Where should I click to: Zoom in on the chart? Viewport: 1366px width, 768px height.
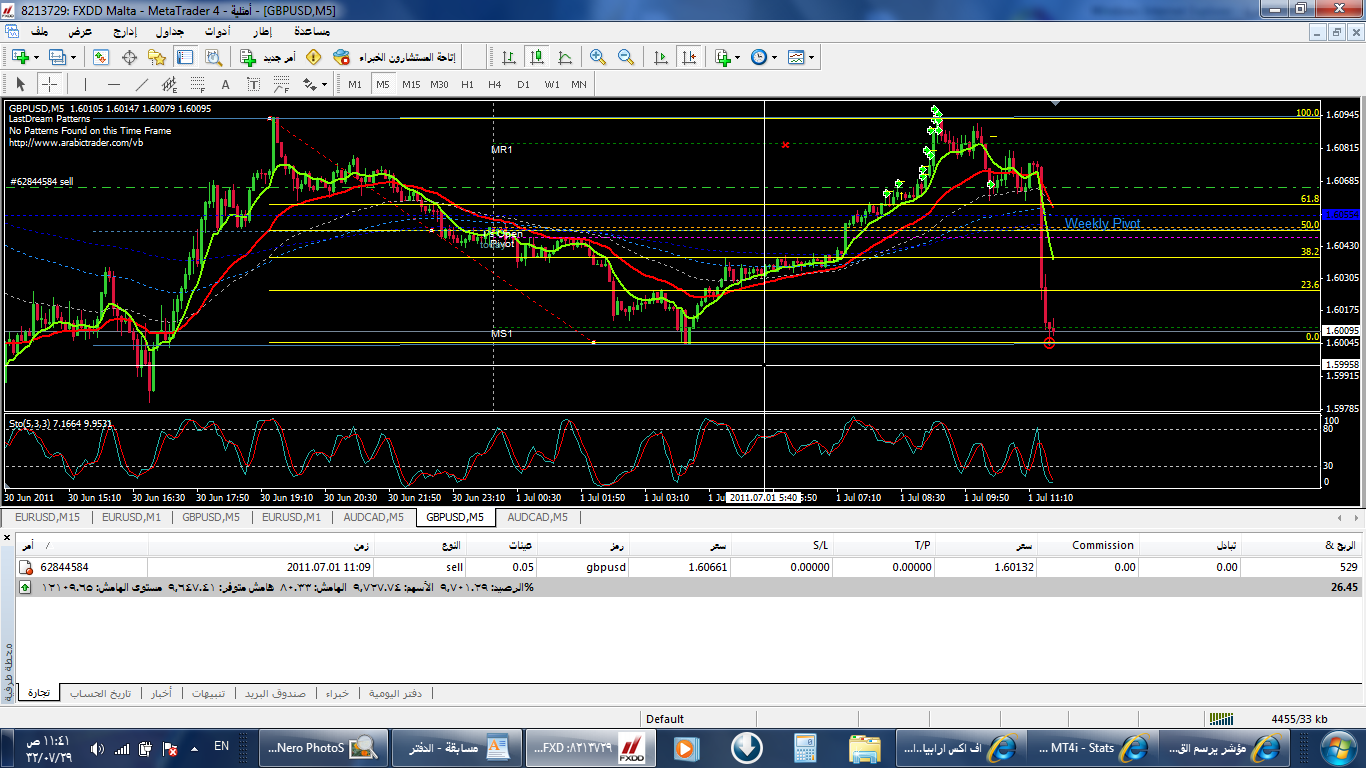598,57
